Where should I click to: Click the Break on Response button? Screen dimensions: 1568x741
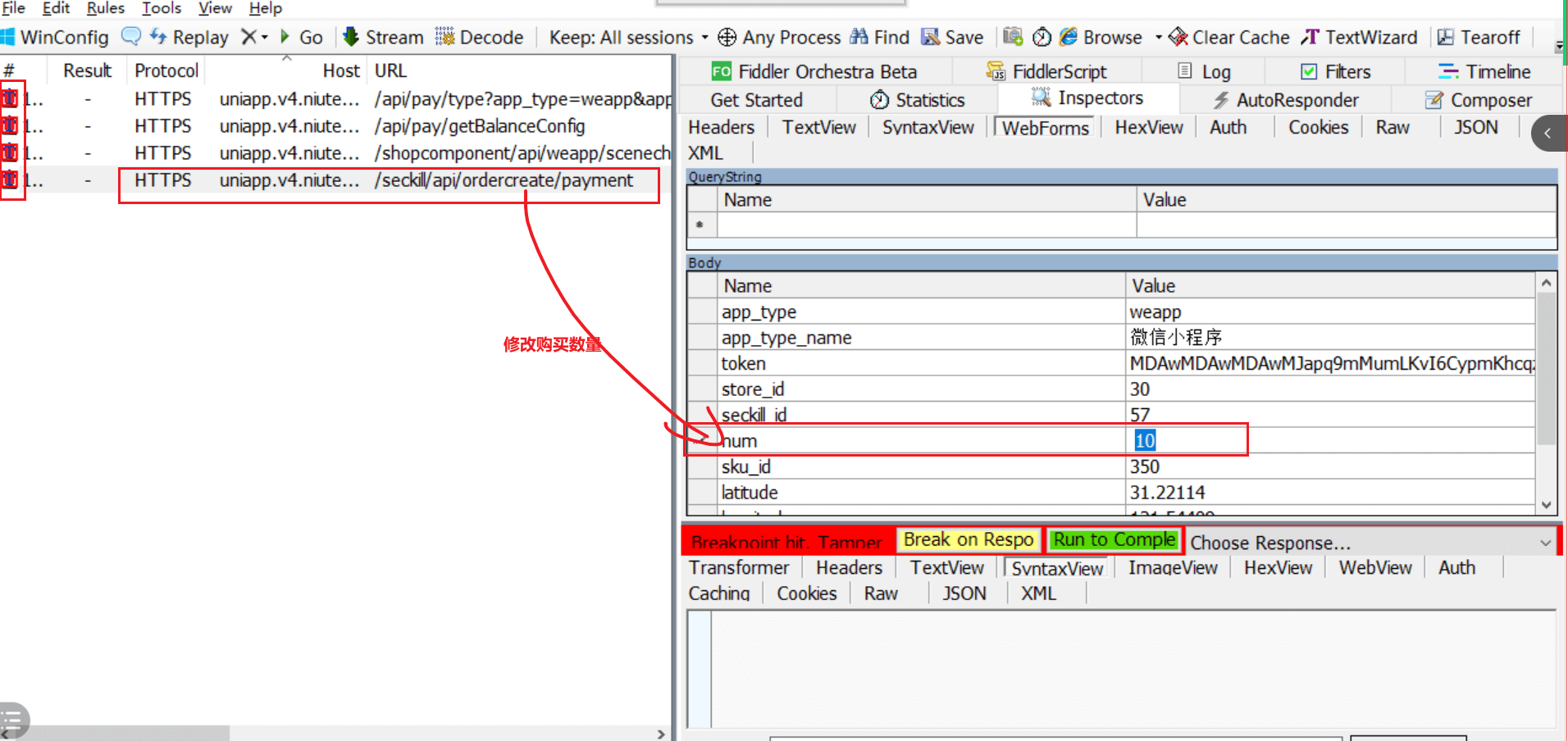pos(969,540)
